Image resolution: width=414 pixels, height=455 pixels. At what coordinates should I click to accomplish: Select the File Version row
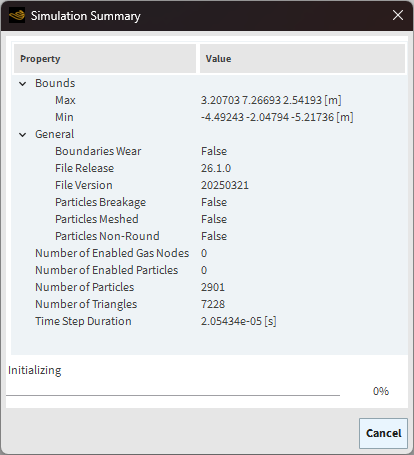(x=209, y=185)
